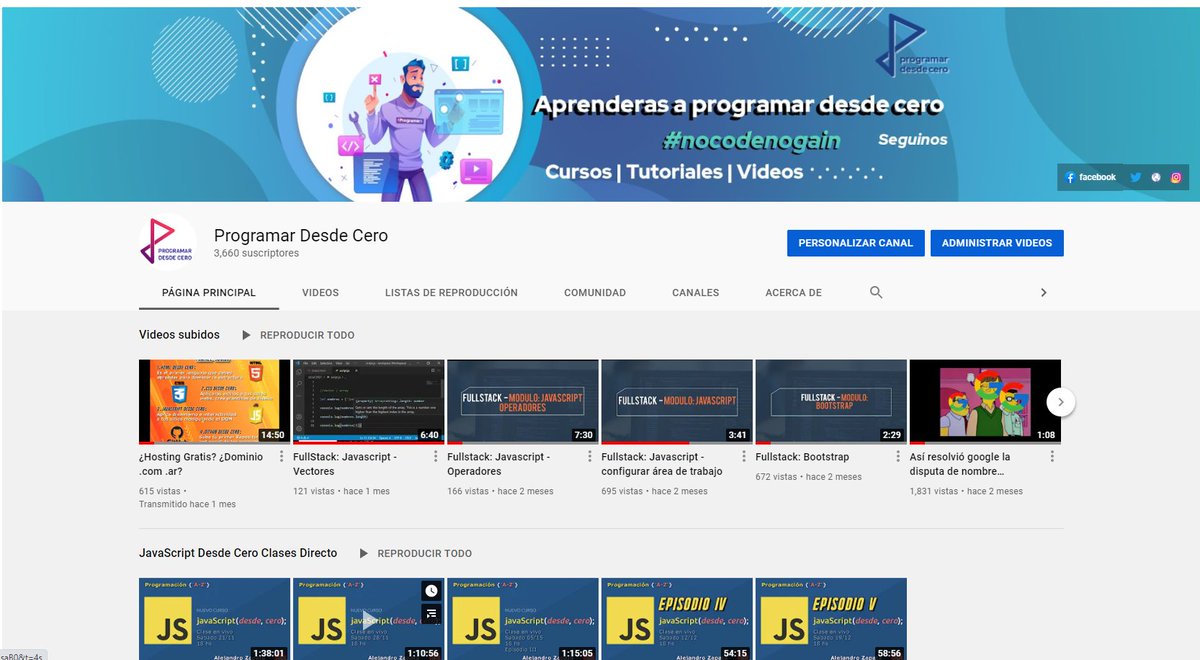Screen dimensions: 1200x660
Task: Open the Hosting Gratis video thumbnail
Action: coord(215,402)
